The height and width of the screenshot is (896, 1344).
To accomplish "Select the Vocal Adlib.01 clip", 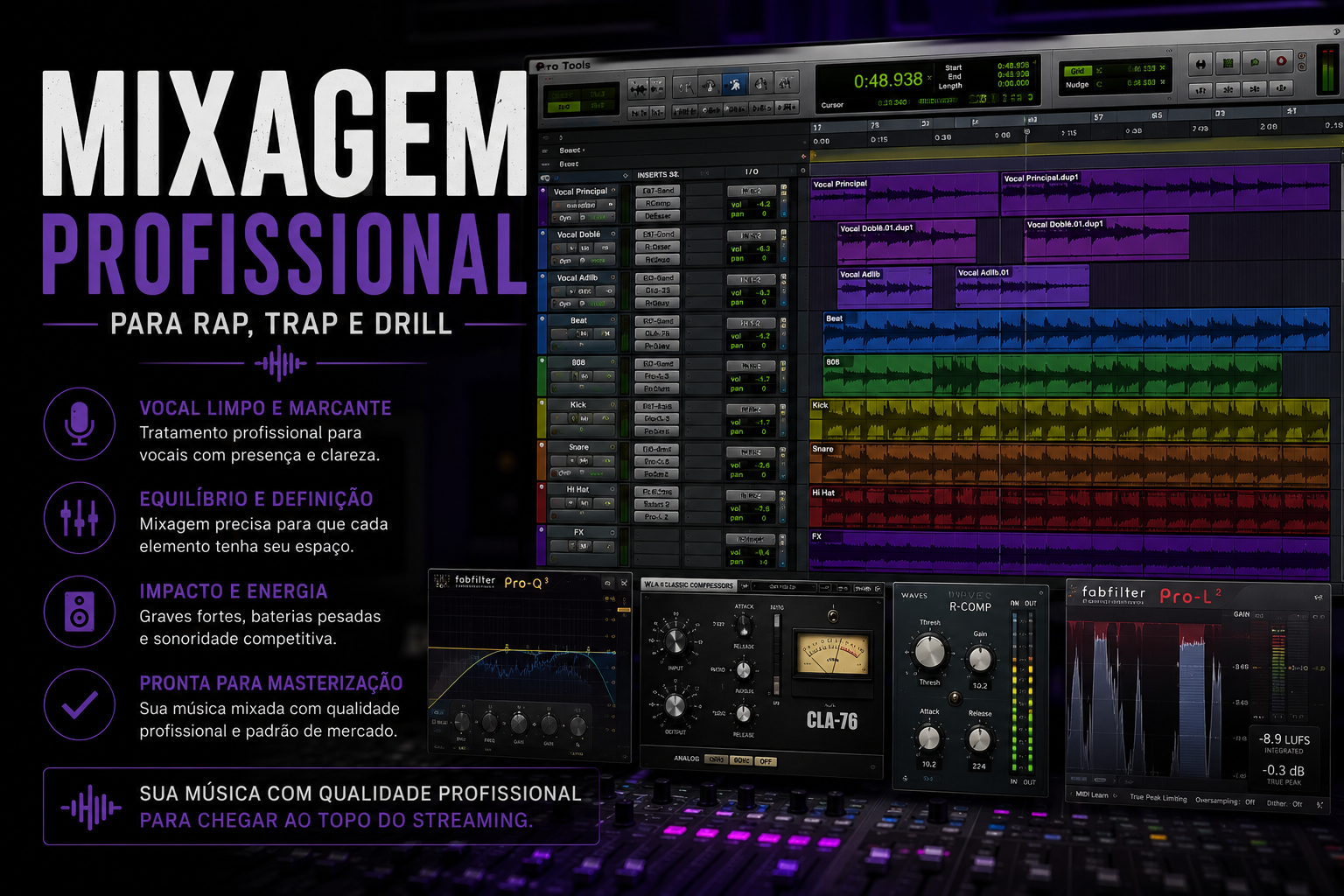I will click(x=1022, y=286).
